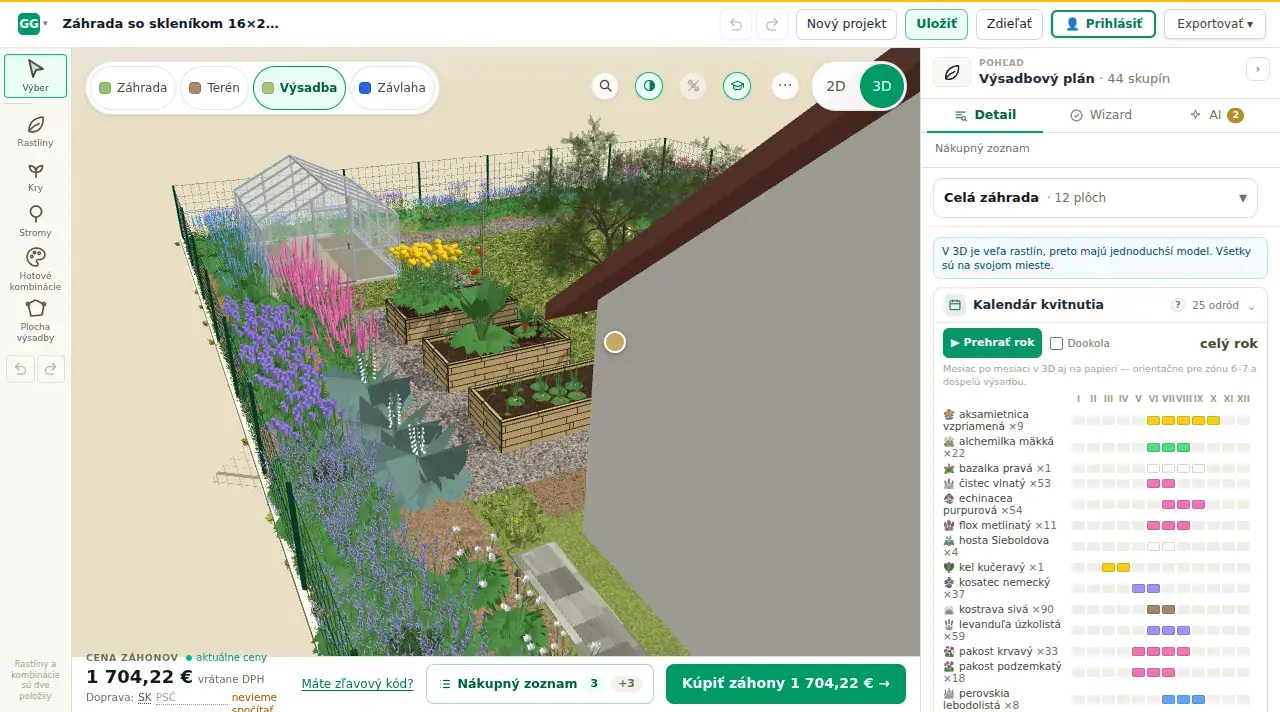Image resolution: width=1280 pixels, height=712 pixels.
Task: Click the project title Záhrada so skleníkom
Action: pyautogui.click(x=171, y=23)
